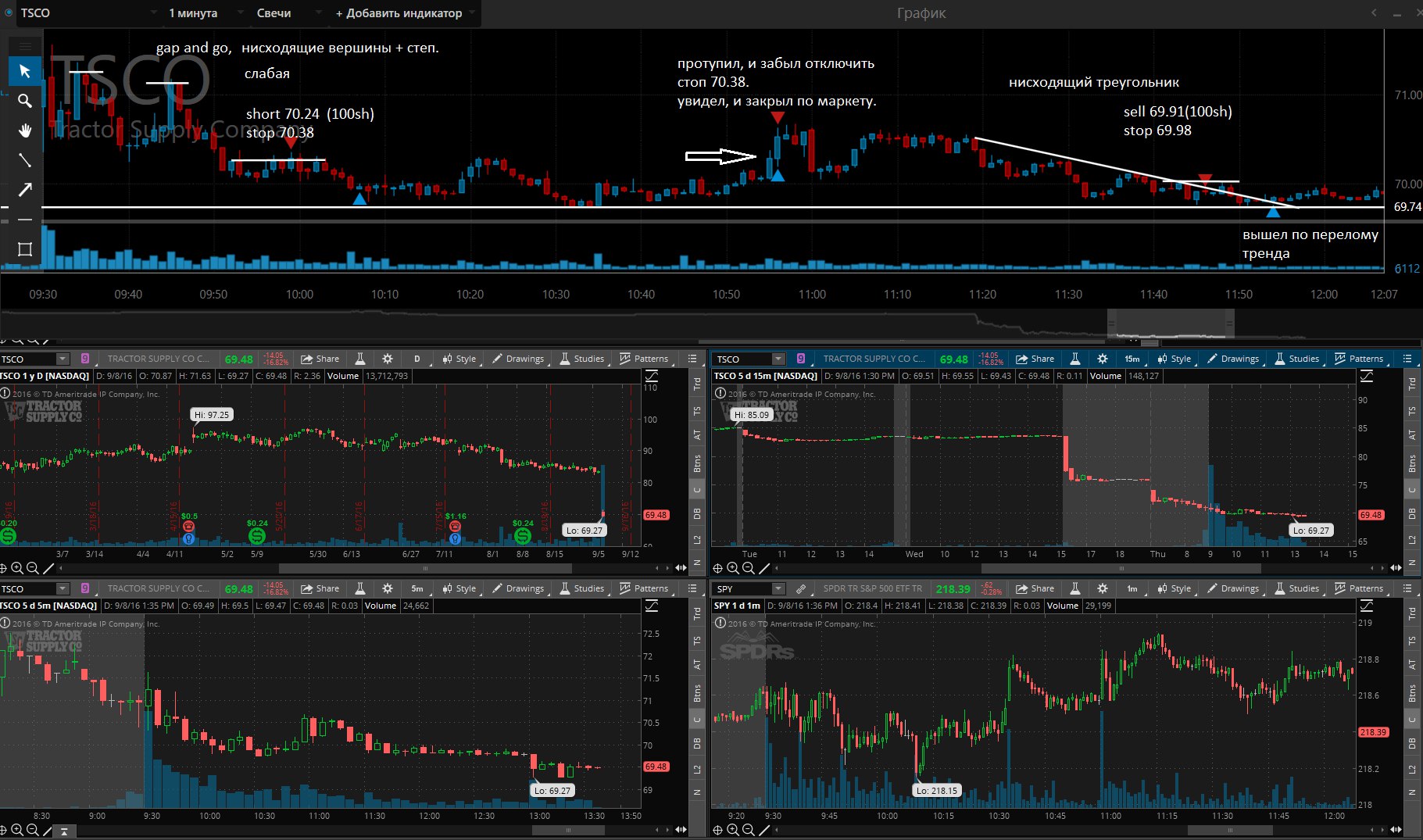The height and width of the screenshot is (840, 1423).
Task: Open Drawings menu in SPY panel
Action: point(1233,588)
